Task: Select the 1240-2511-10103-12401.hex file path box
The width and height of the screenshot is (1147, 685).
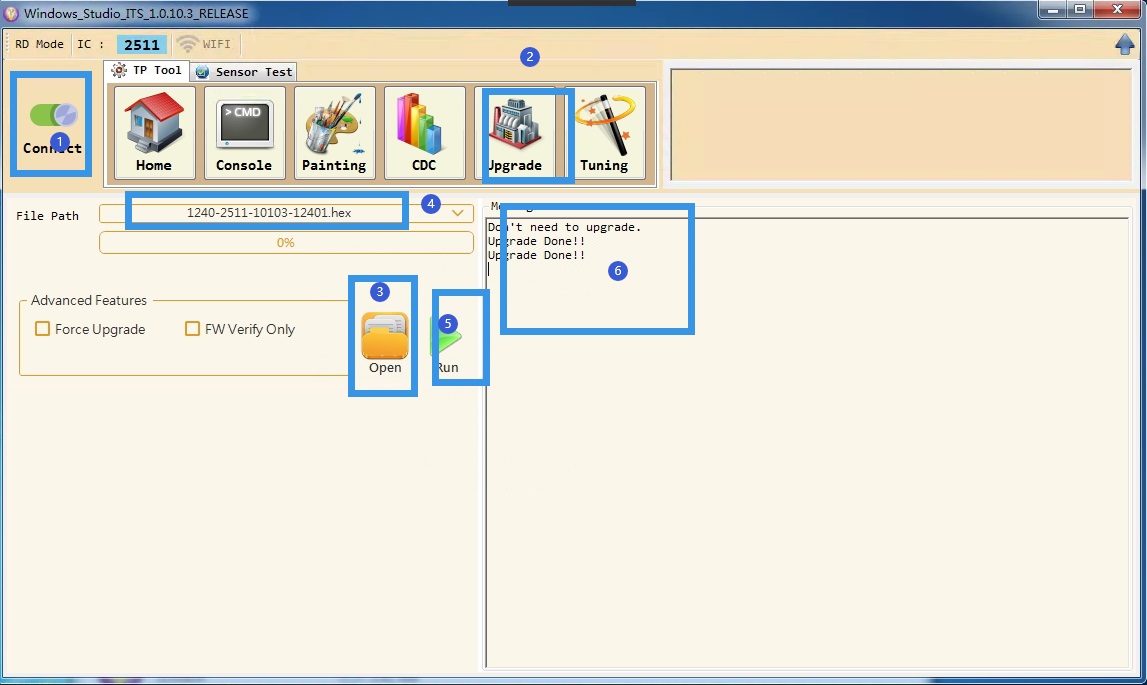Action: click(x=269, y=213)
